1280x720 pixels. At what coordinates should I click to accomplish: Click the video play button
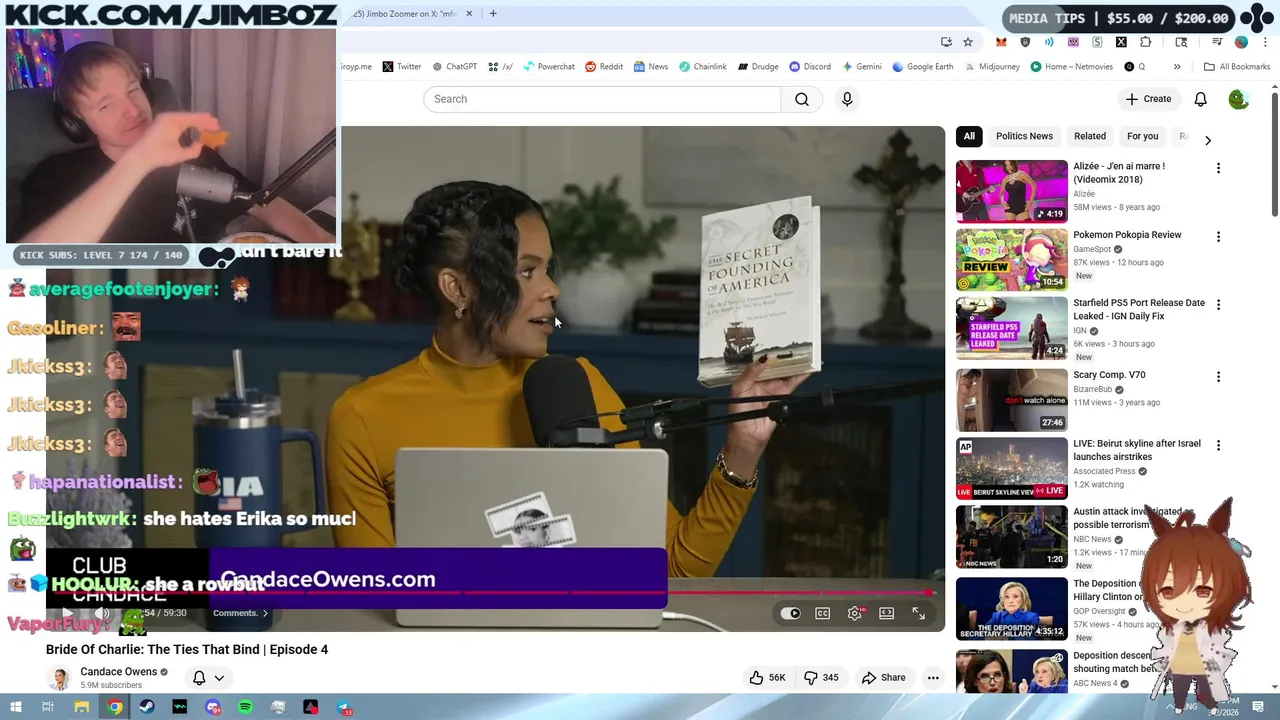click(x=68, y=613)
